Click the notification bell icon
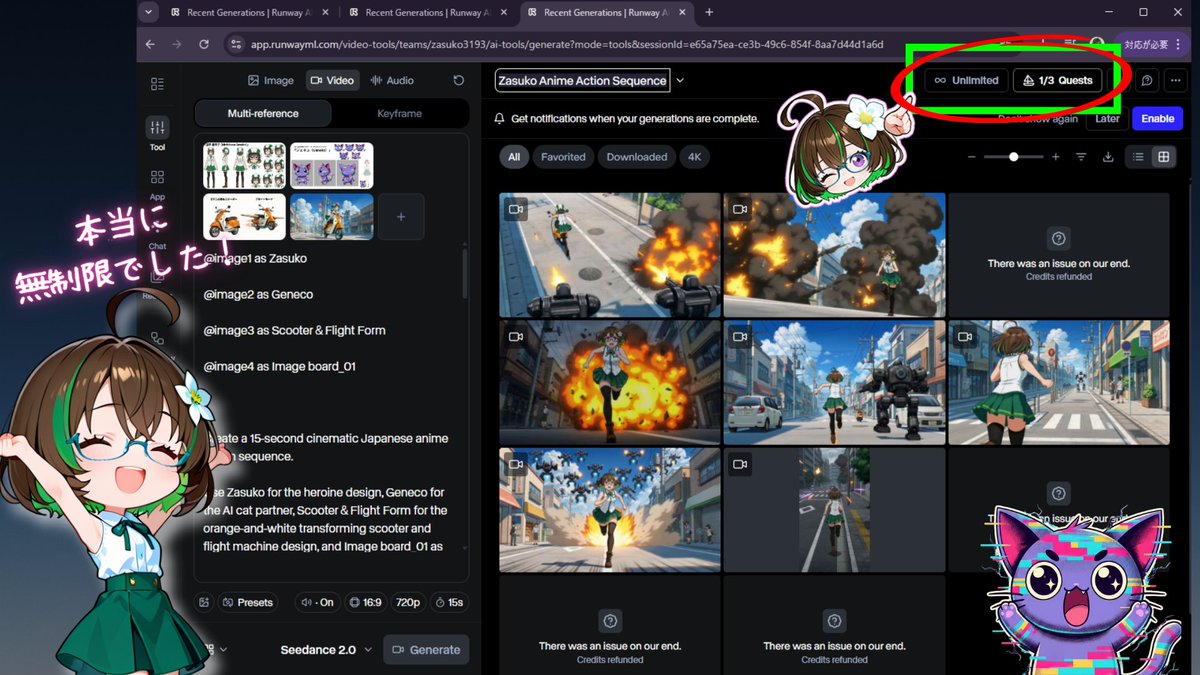 (500, 118)
